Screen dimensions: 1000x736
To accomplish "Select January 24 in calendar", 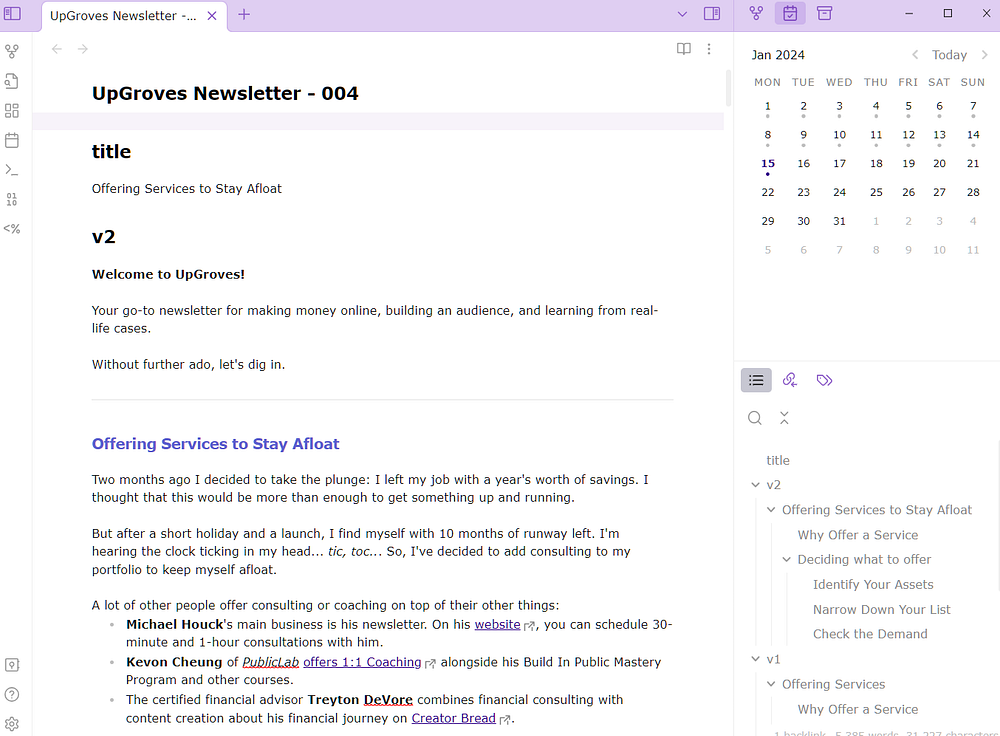I will pyautogui.click(x=839, y=193).
